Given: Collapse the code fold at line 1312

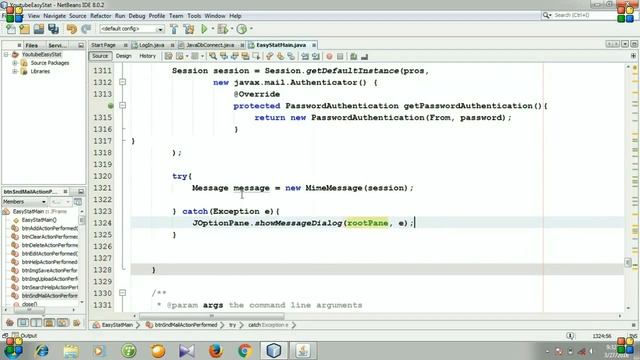Looking at the screenshot, I should coord(122,82).
